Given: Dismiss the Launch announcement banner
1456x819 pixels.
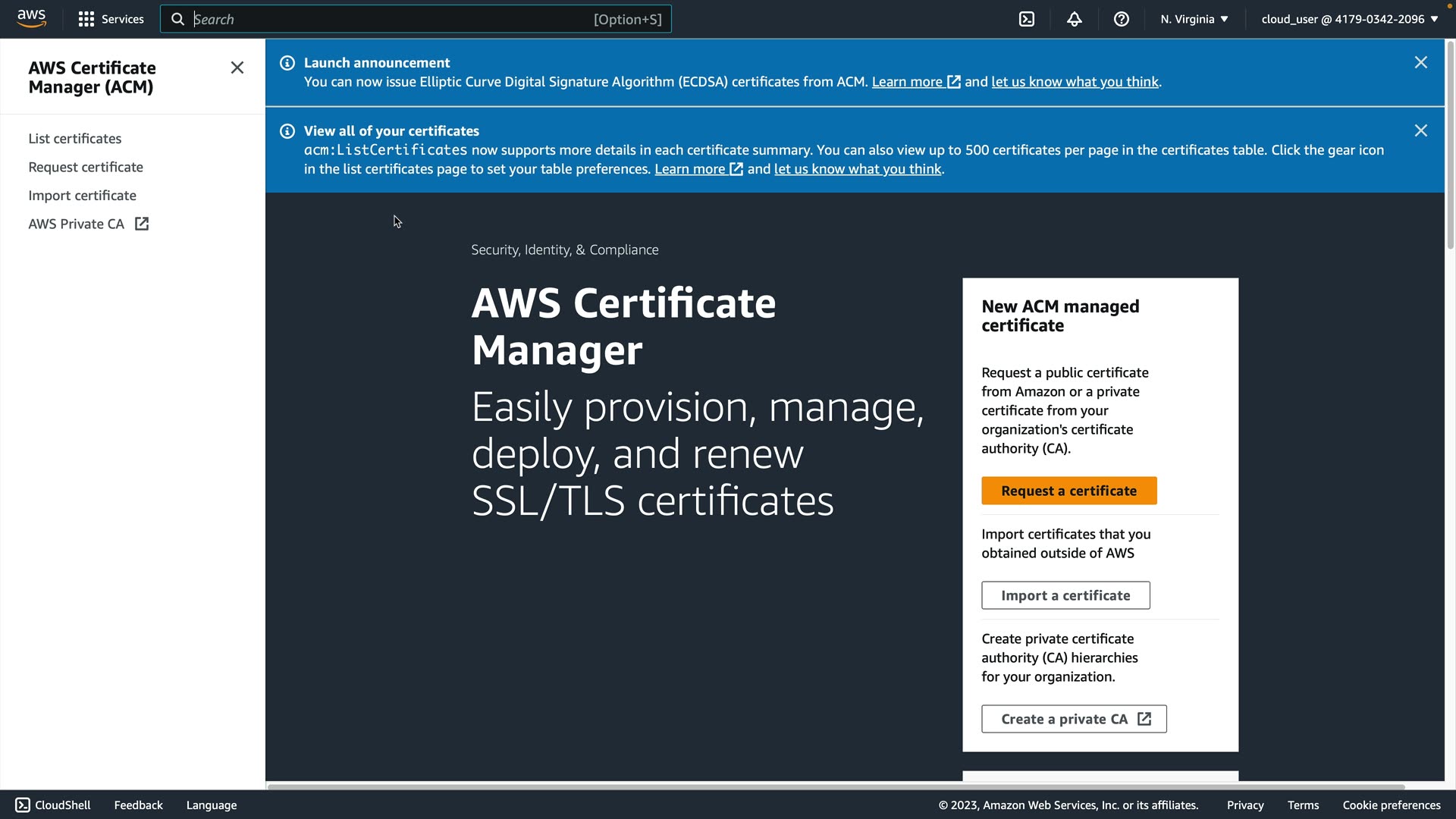Looking at the screenshot, I should point(1420,63).
